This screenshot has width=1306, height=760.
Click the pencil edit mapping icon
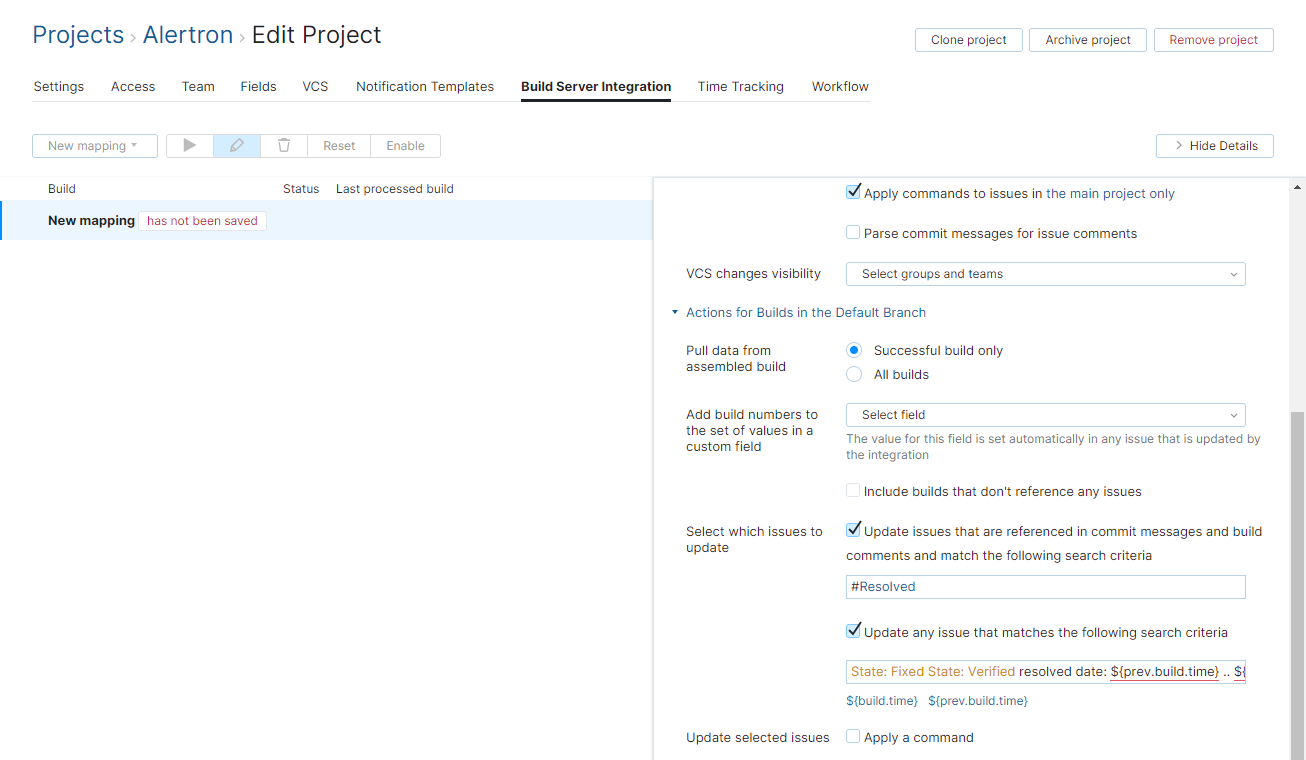(237, 146)
